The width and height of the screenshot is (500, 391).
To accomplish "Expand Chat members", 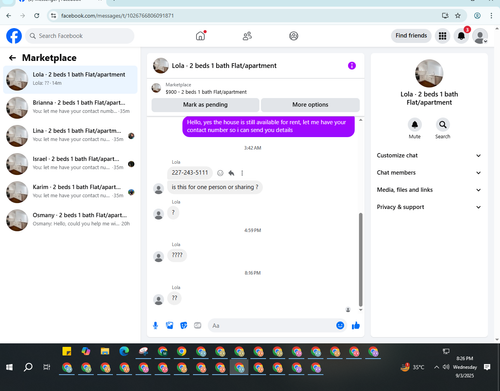I will pyautogui.click(x=429, y=173).
